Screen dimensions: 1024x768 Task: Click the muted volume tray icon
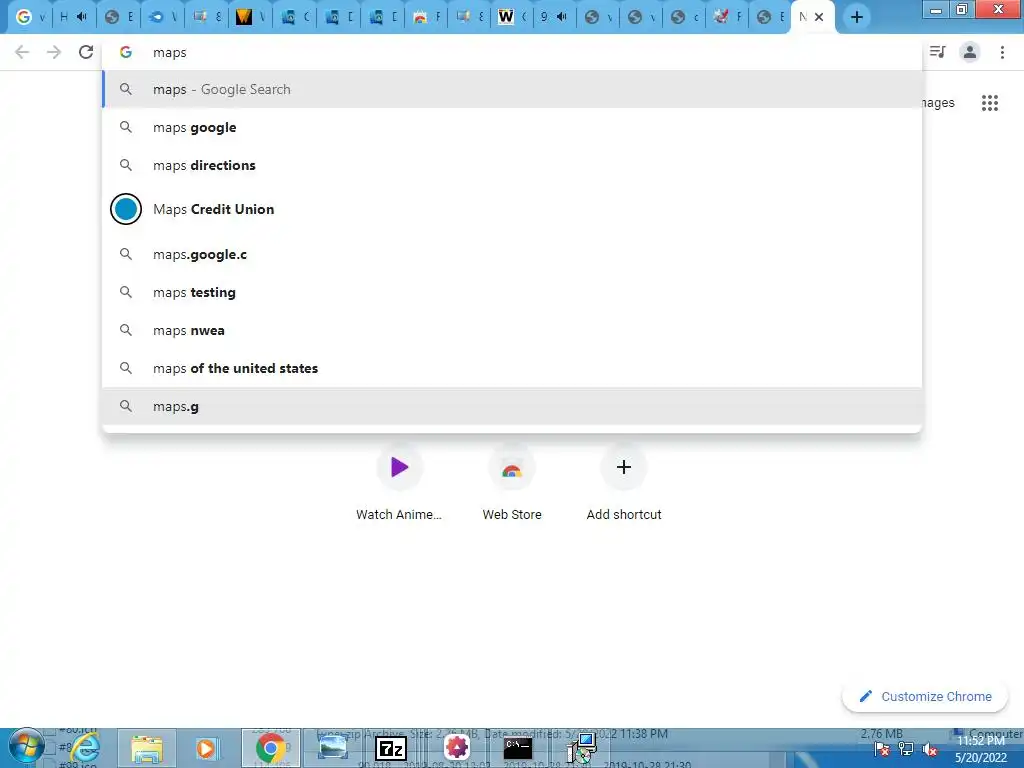(x=930, y=749)
